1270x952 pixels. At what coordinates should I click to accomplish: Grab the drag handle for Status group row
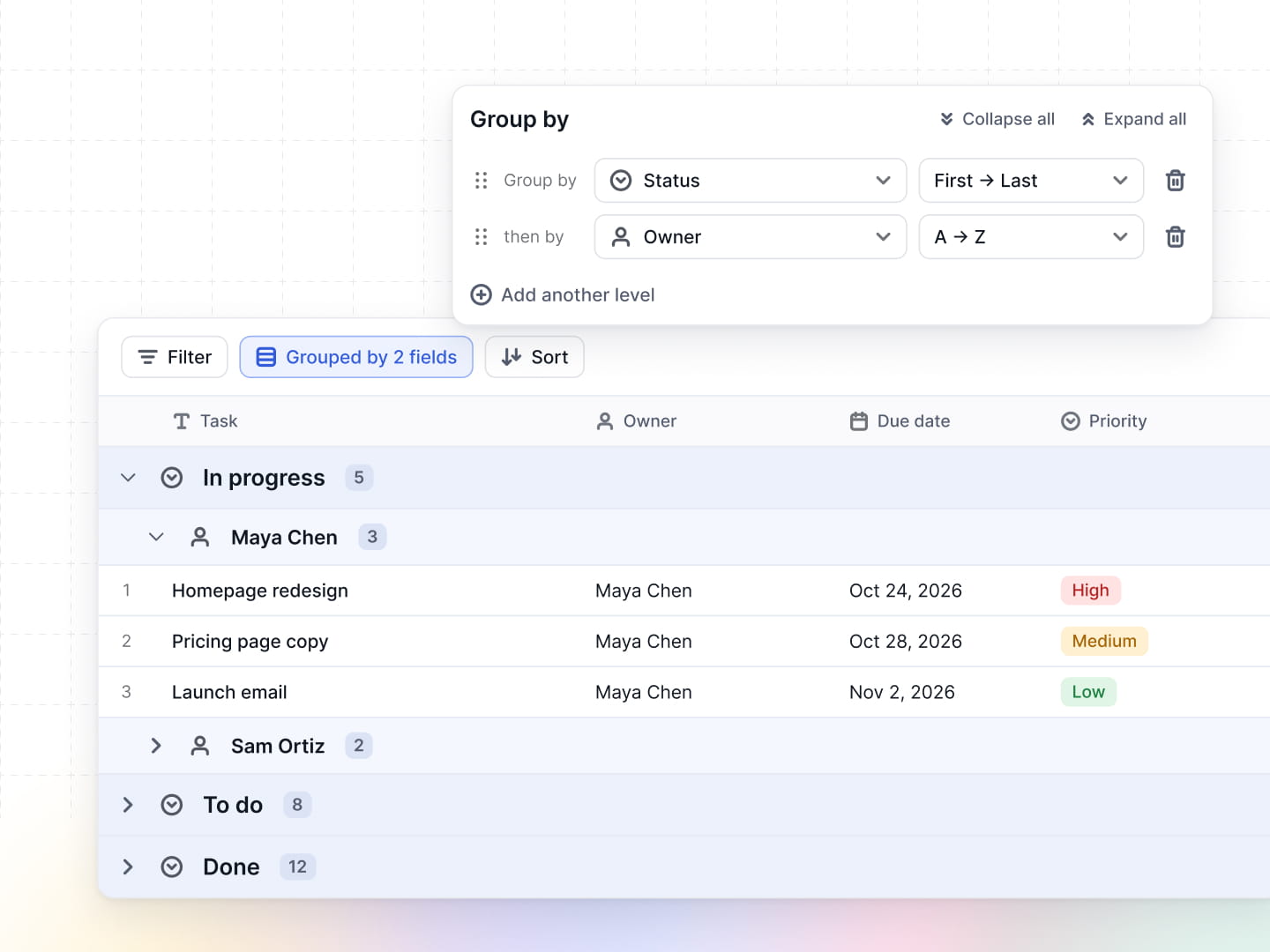coord(481,181)
